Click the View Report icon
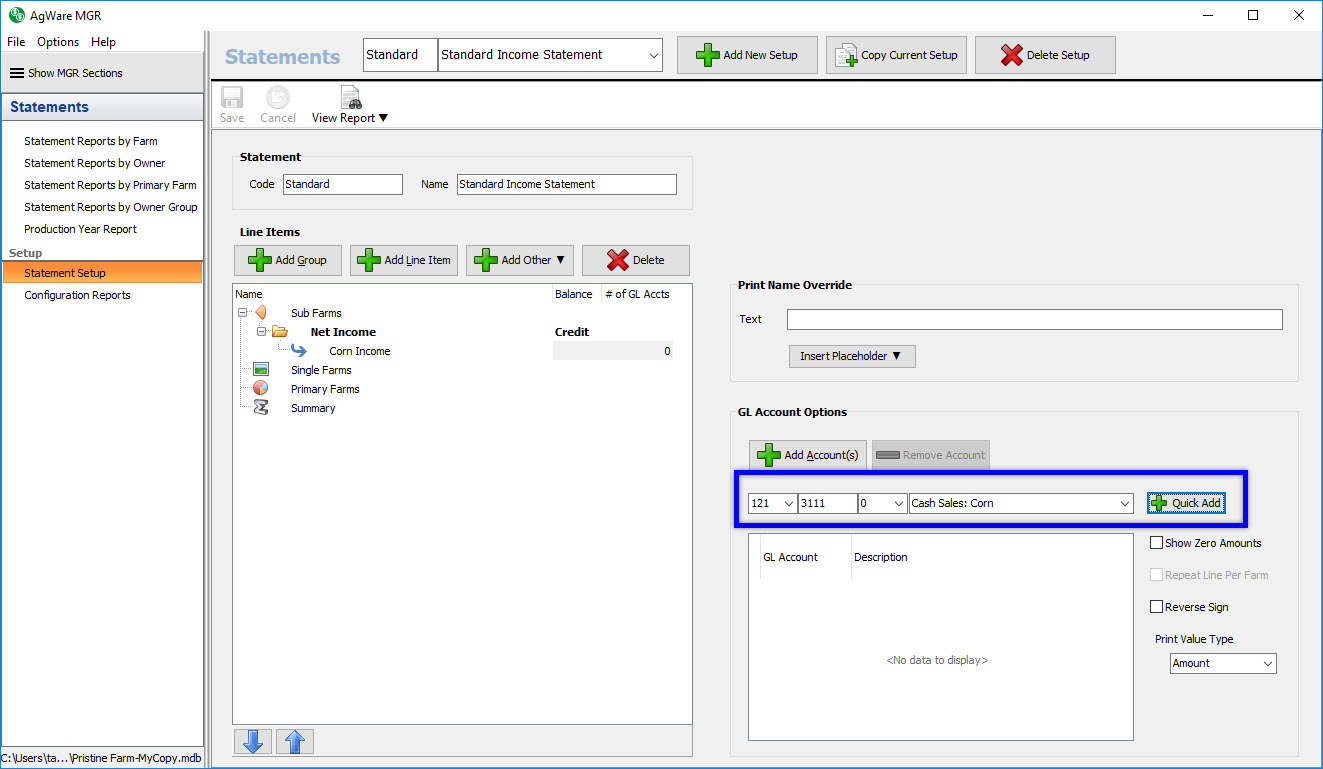The height and width of the screenshot is (769, 1323). click(350, 98)
